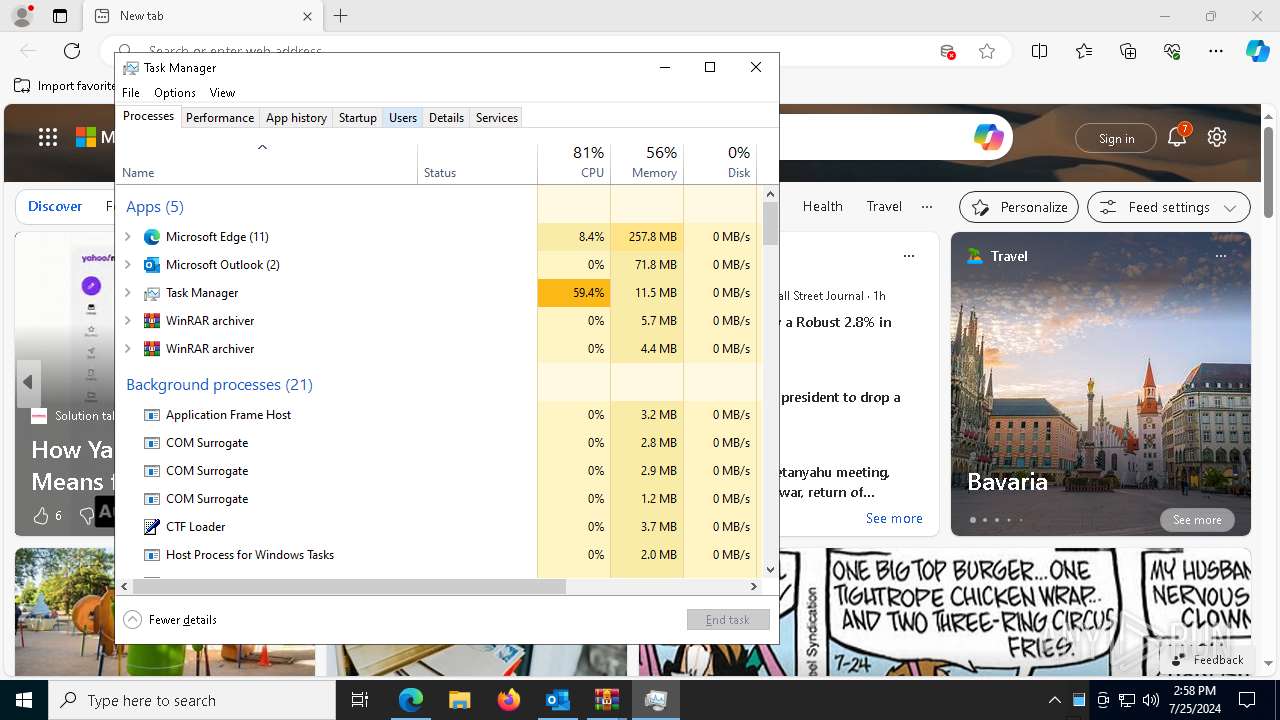
Task: Switch to the Services tab
Action: point(497,118)
